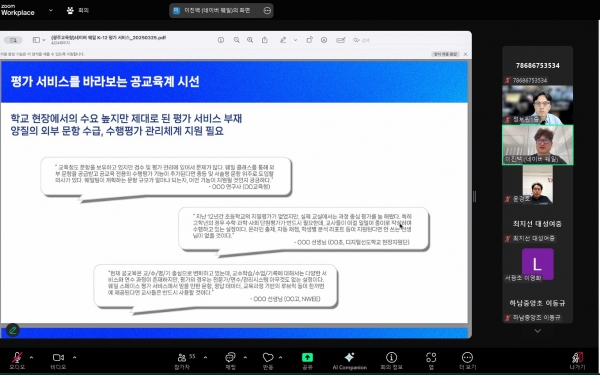The height and width of the screenshot is (375, 600).
Task: Dismiss the PDF viewer notification banner
Action: 465,54
